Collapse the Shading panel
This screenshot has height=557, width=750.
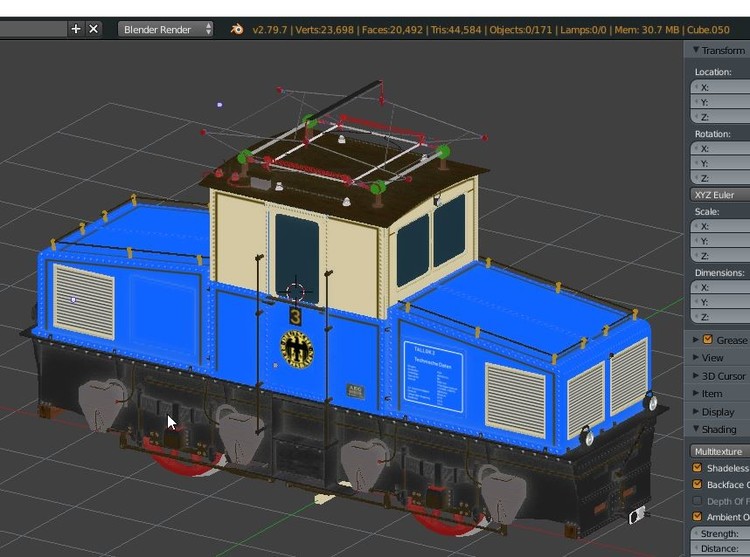(x=718, y=430)
